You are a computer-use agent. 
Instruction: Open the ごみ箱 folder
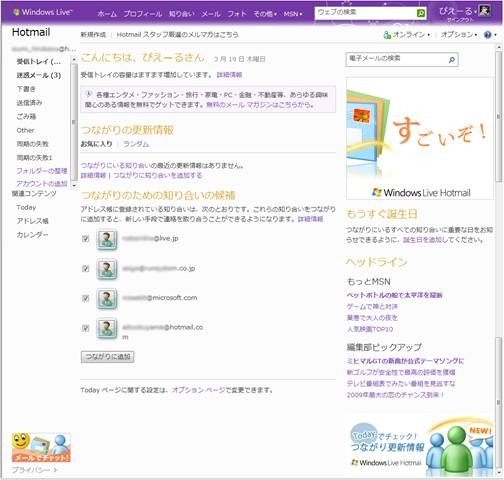click(x=26, y=116)
